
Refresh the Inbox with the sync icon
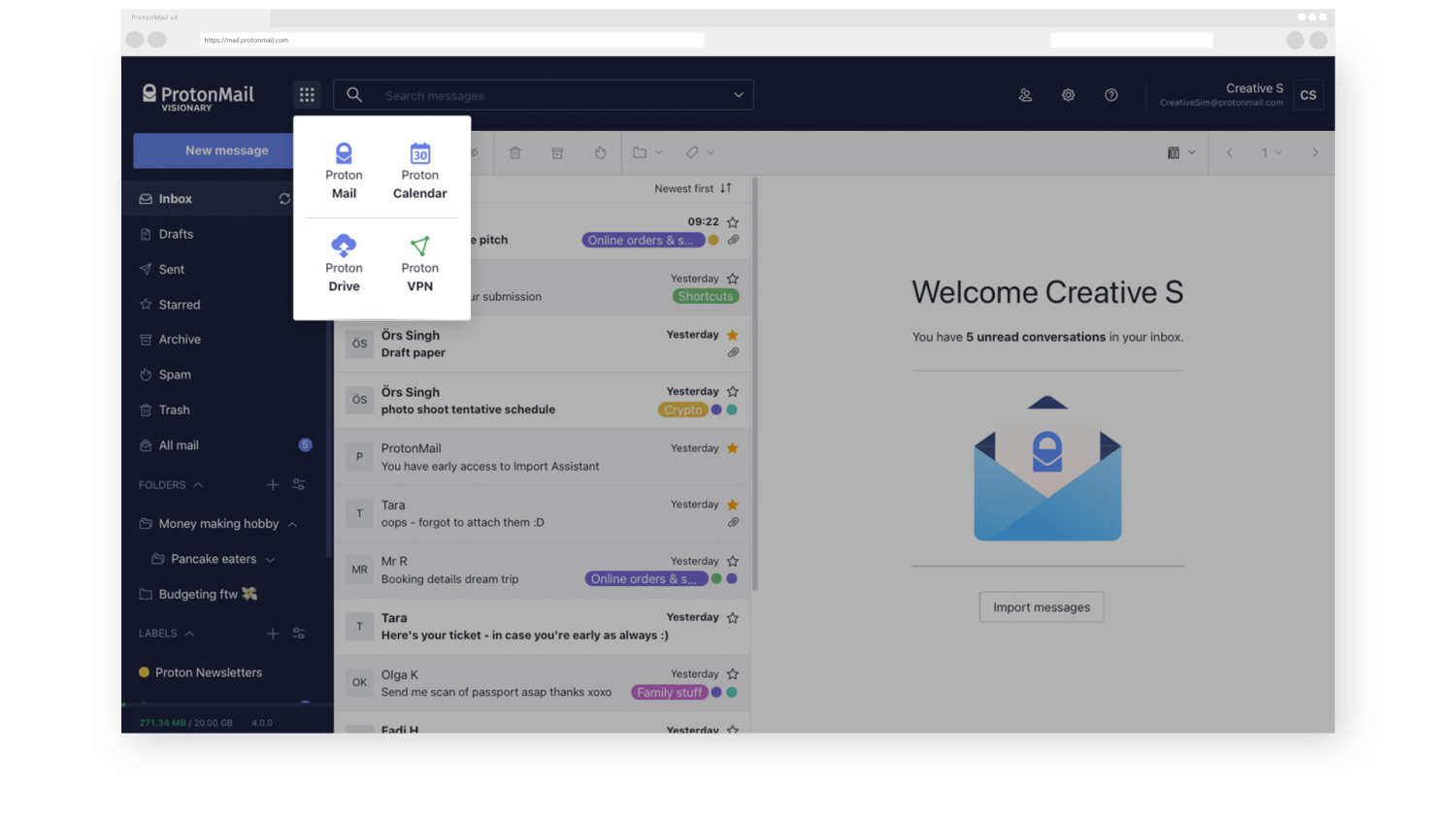click(x=284, y=198)
